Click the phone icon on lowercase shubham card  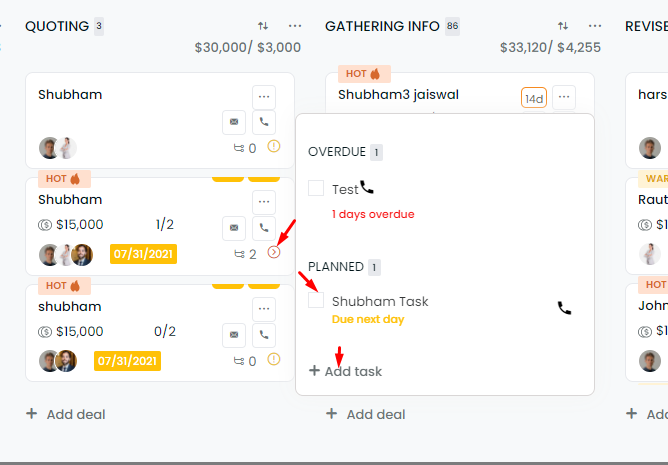(x=264, y=335)
